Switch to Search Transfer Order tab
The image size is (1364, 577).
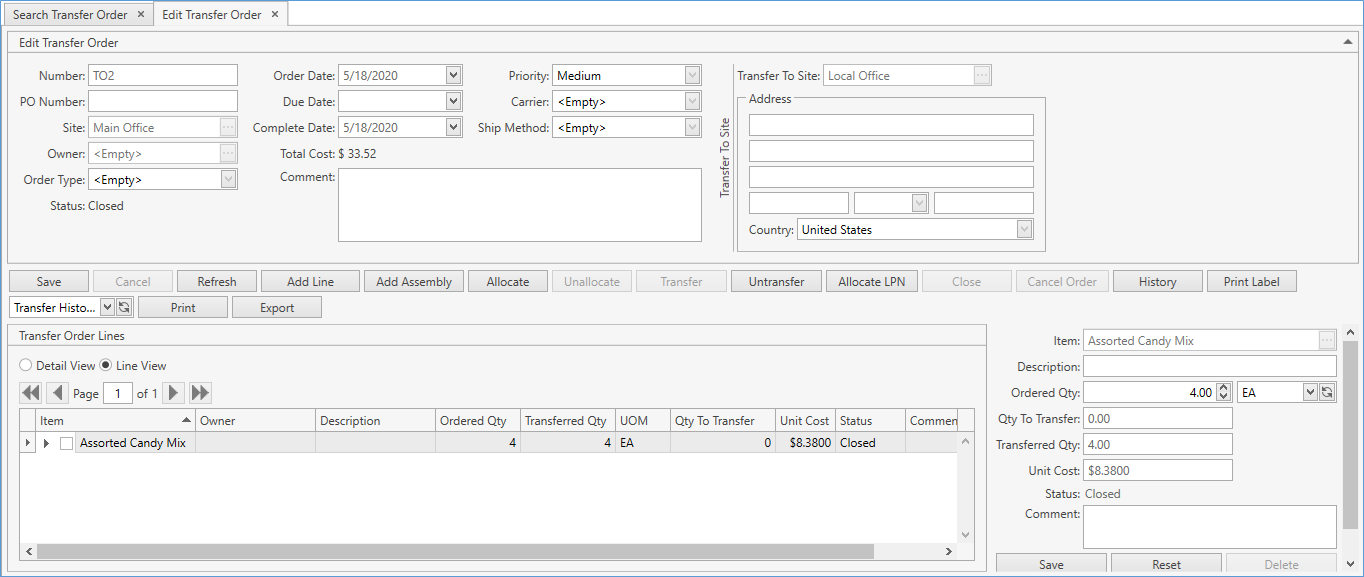click(72, 15)
